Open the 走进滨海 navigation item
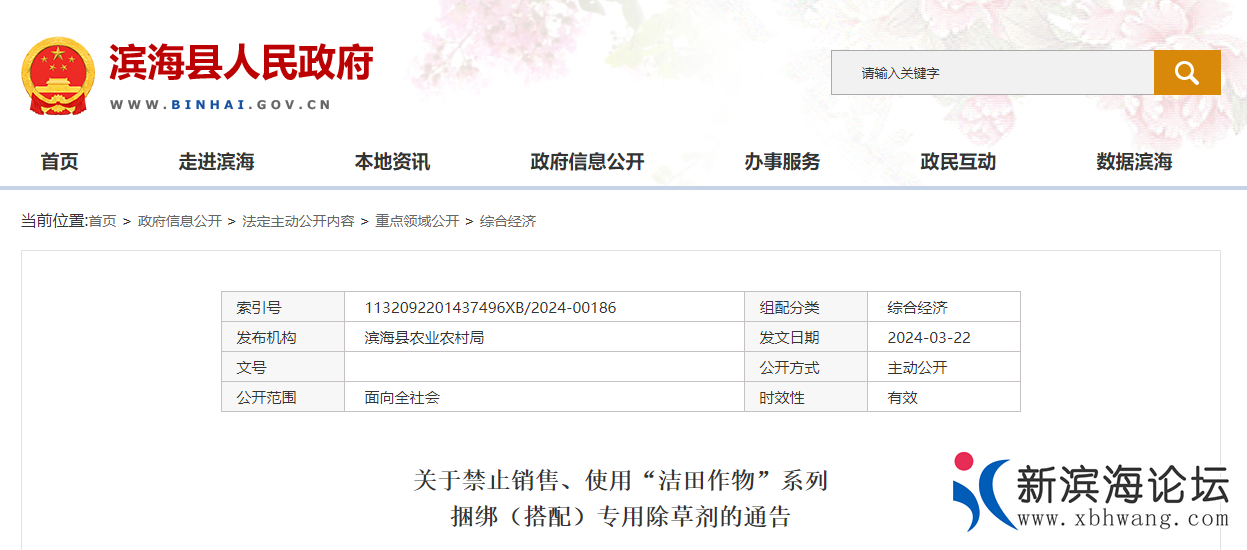The height and width of the screenshot is (550, 1247). click(x=216, y=162)
